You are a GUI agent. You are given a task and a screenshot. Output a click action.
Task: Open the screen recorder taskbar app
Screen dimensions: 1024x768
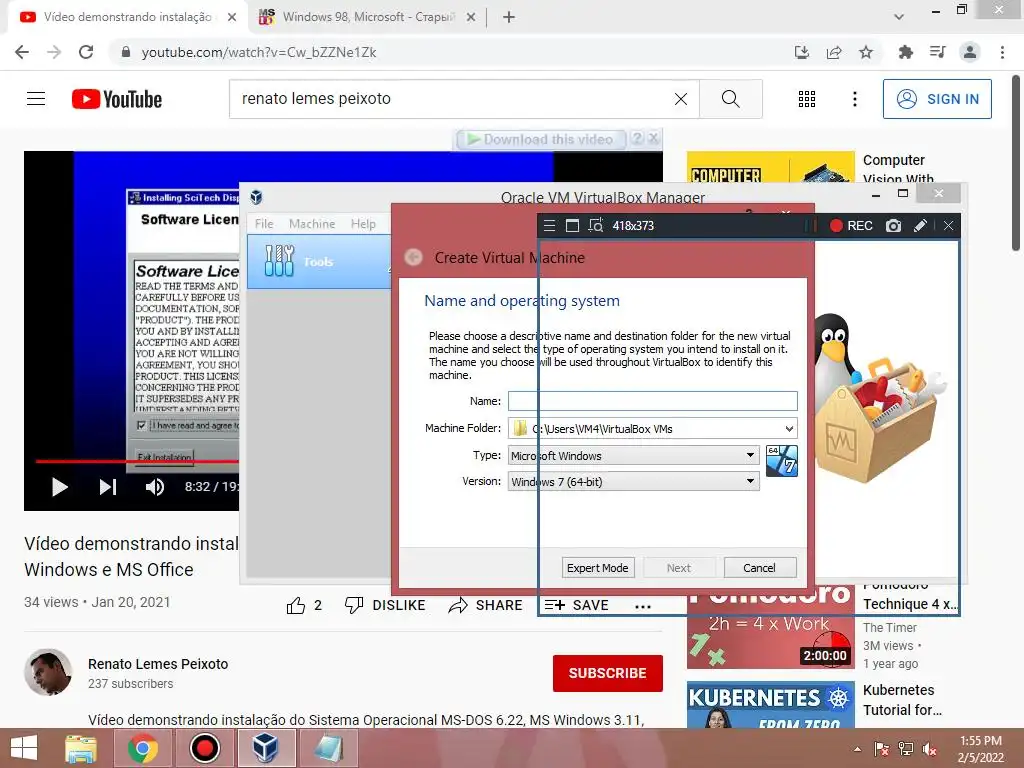click(204, 748)
